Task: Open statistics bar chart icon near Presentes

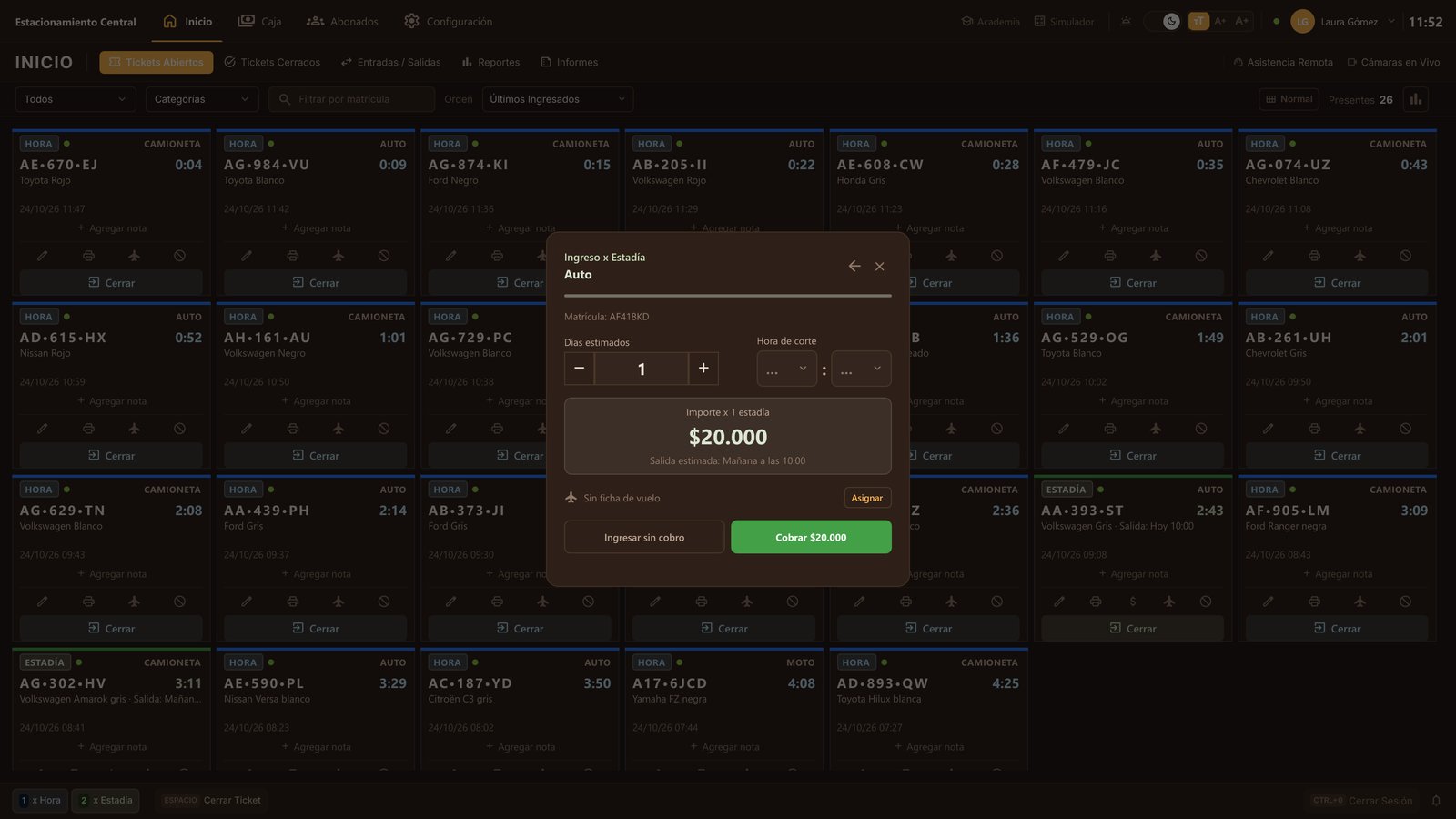Action: [1416, 99]
